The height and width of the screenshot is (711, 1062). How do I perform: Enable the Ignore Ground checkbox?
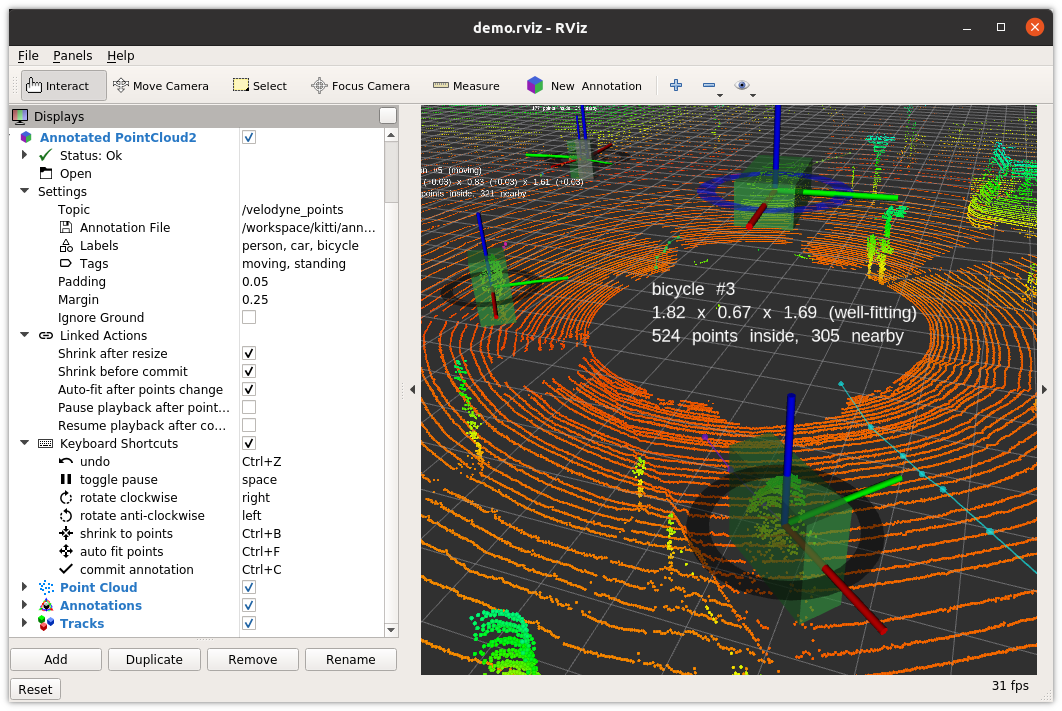(x=249, y=318)
